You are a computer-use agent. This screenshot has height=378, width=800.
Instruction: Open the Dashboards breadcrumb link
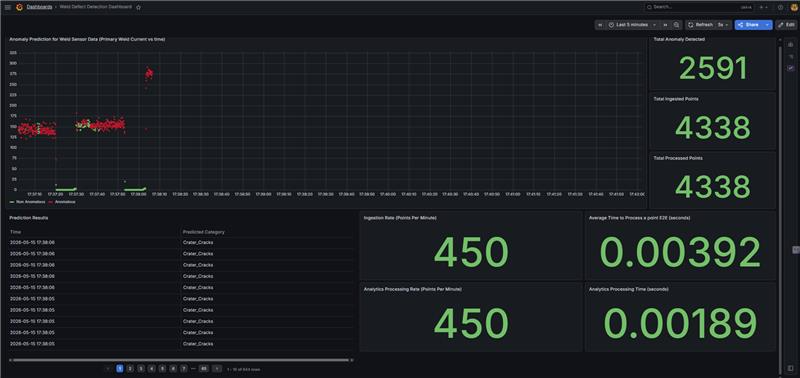(39, 7)
